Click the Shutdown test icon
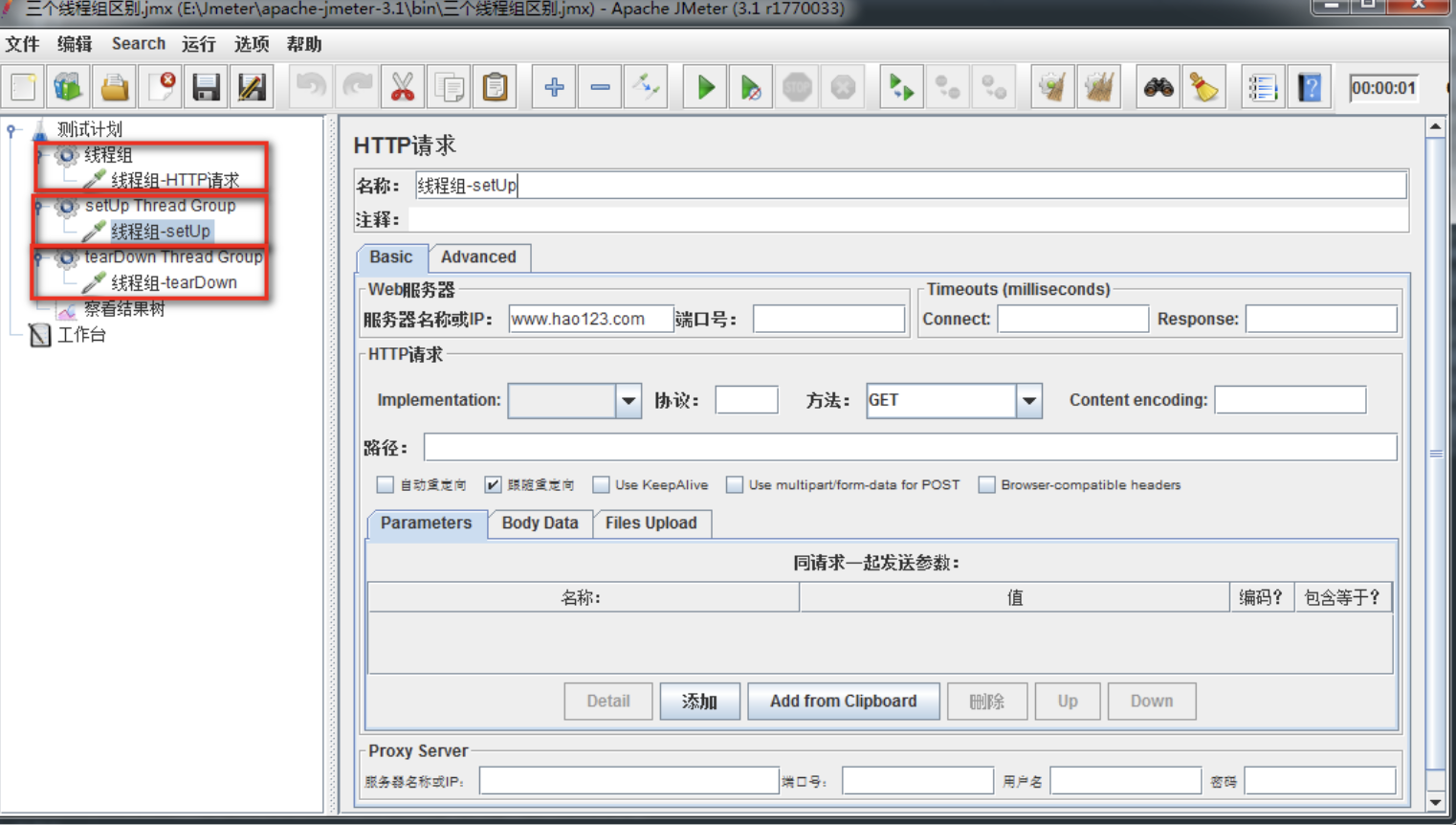Image resolution: width=1456 pixels, height=825 pixels. pyautogui.click(x=843, y=87)
